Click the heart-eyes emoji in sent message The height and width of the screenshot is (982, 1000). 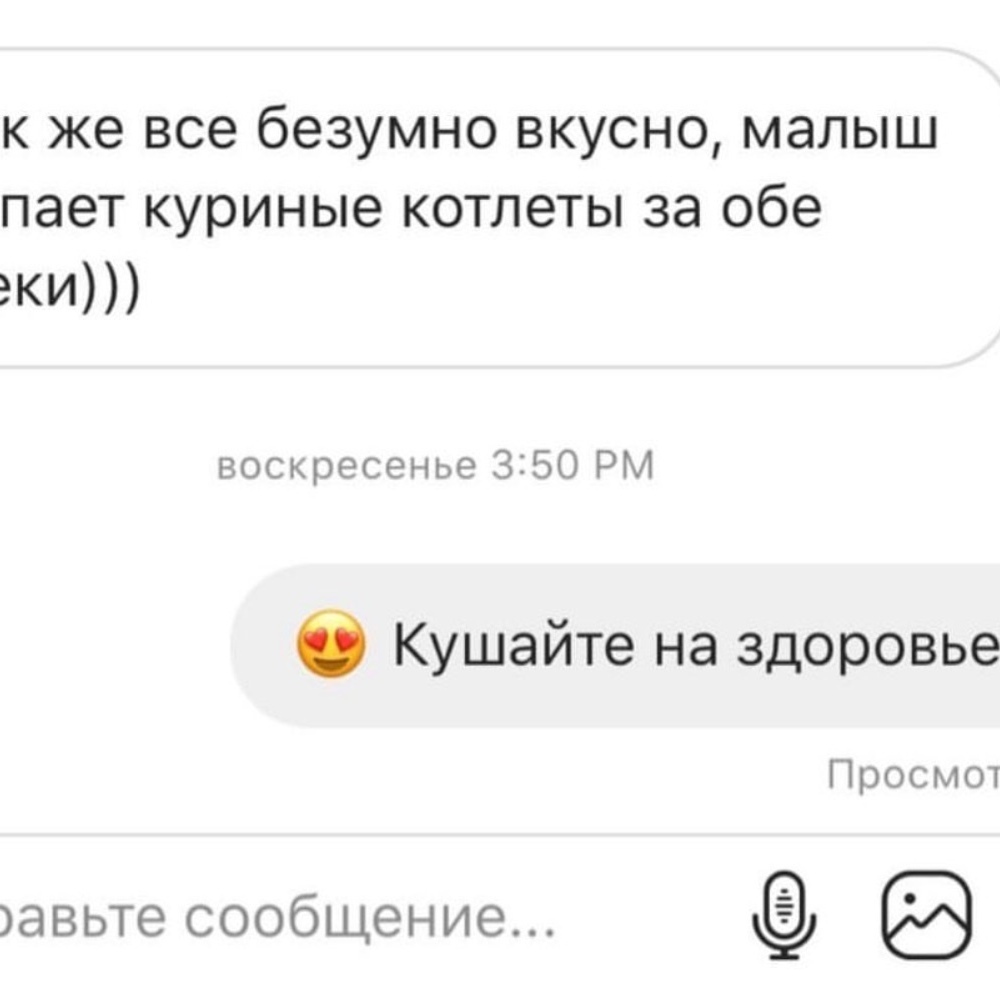(331, 643)
